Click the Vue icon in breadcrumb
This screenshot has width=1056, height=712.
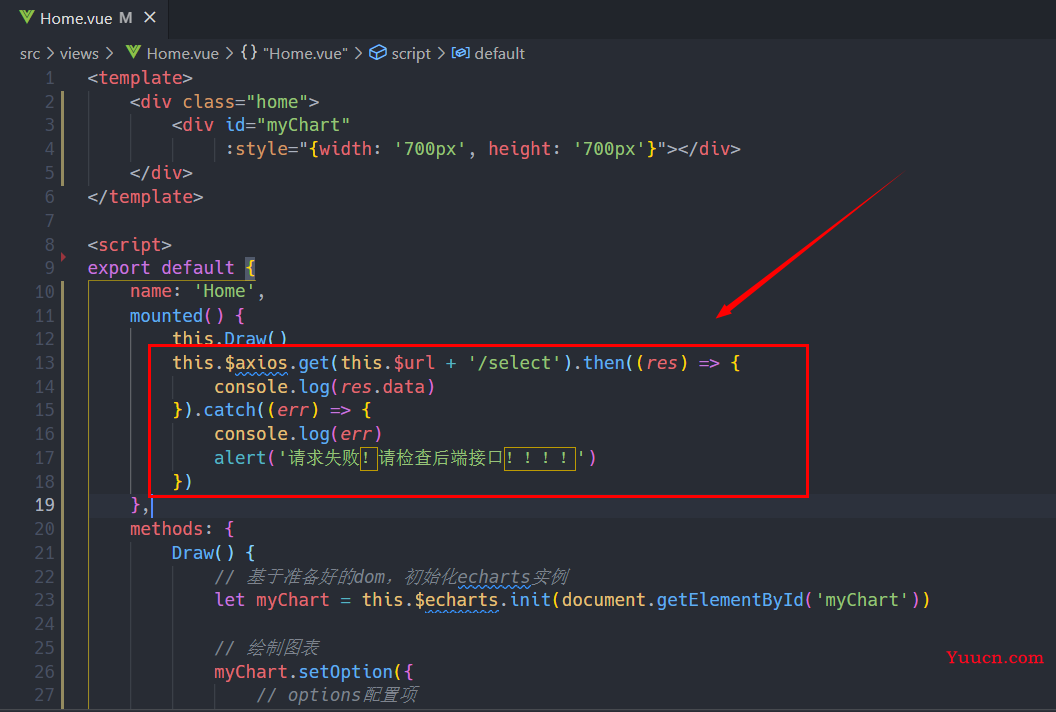tap(133, 53)
